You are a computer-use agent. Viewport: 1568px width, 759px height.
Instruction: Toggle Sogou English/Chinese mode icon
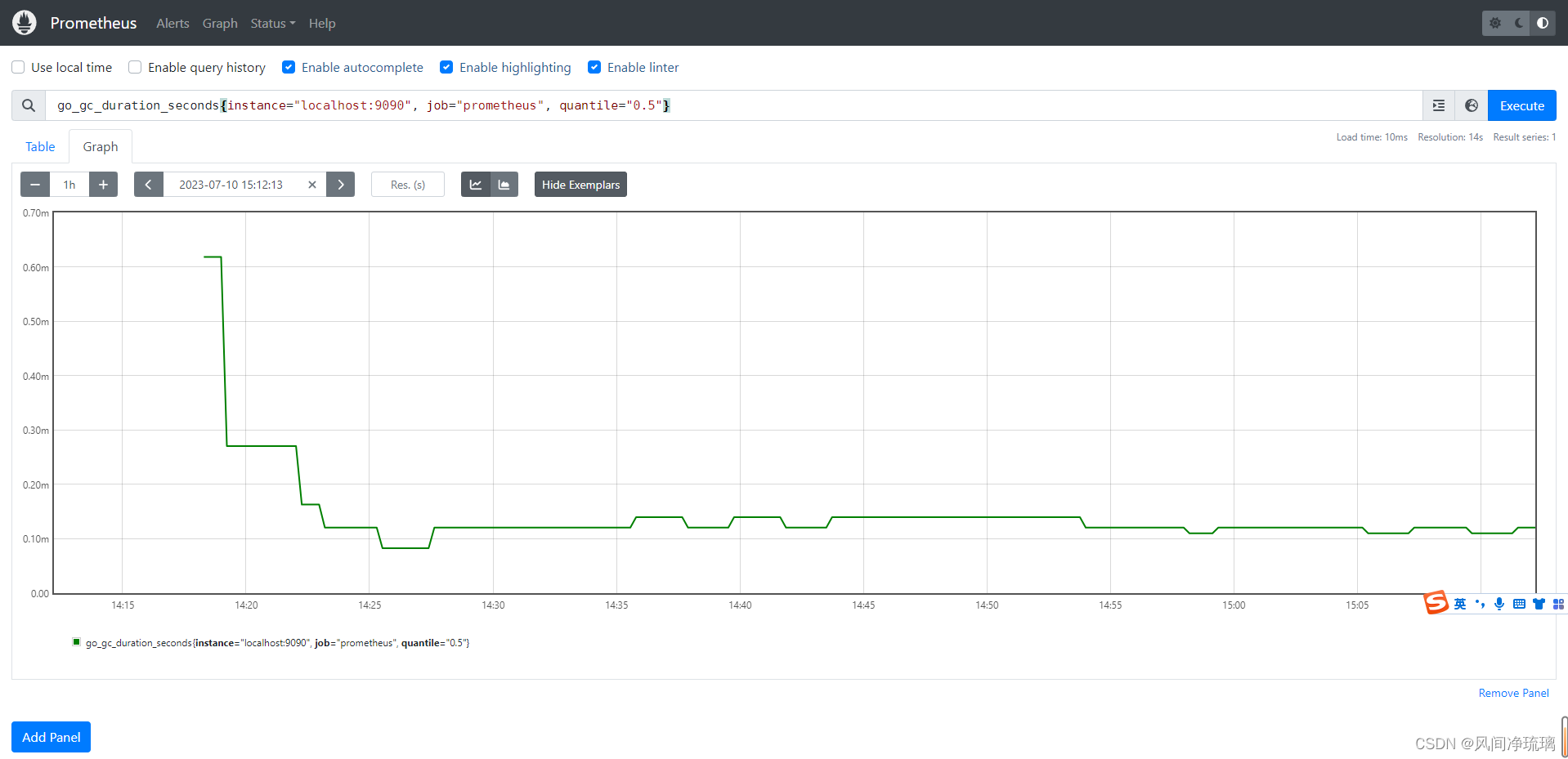coord(1460,604)
